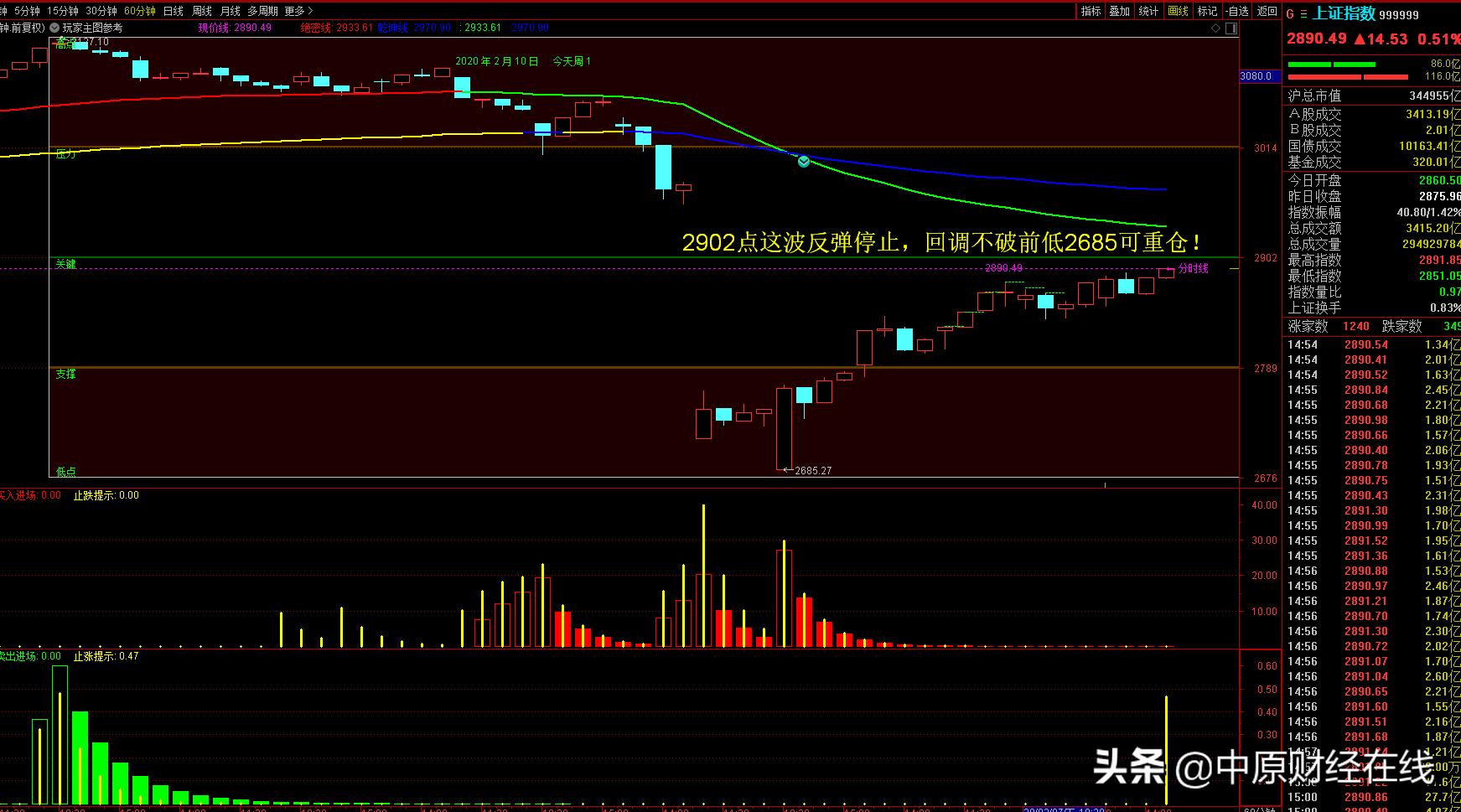Expand the 更多 periods dropdown
Image resolution: width=1461 pixels, height=812 pixels.
298,11
